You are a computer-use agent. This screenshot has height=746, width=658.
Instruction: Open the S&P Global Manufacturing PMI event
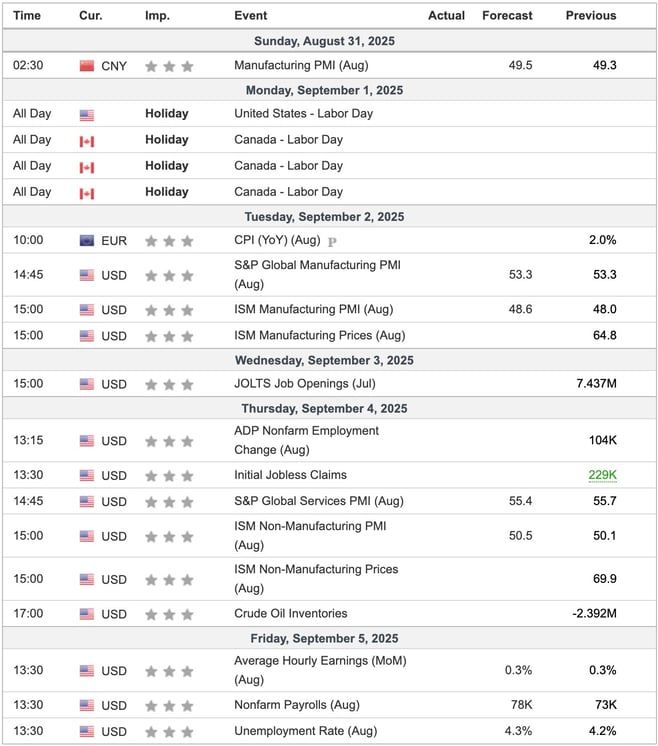click(x=317, y=275)
